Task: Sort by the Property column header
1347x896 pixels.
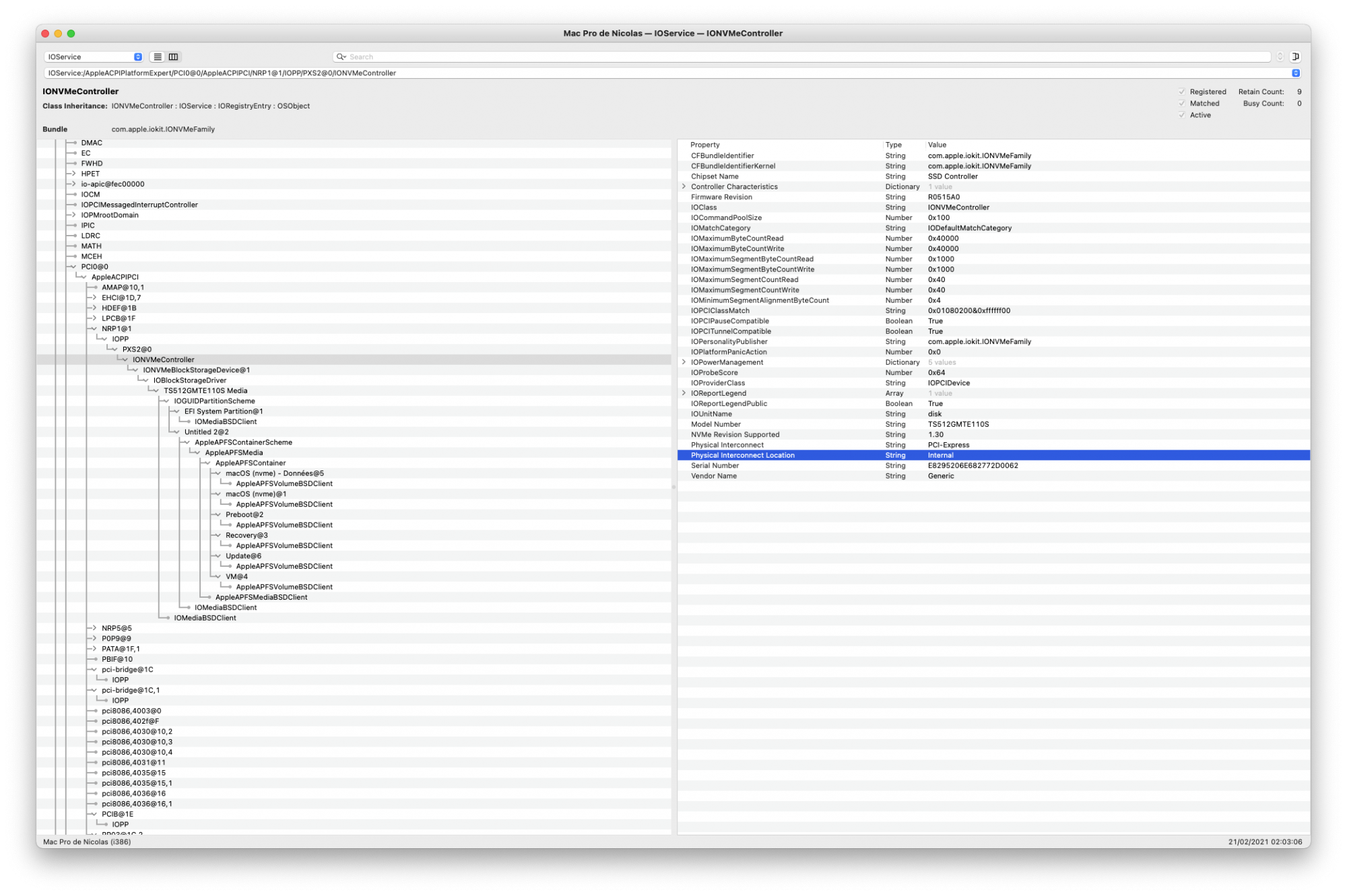Action: (704, 145)
